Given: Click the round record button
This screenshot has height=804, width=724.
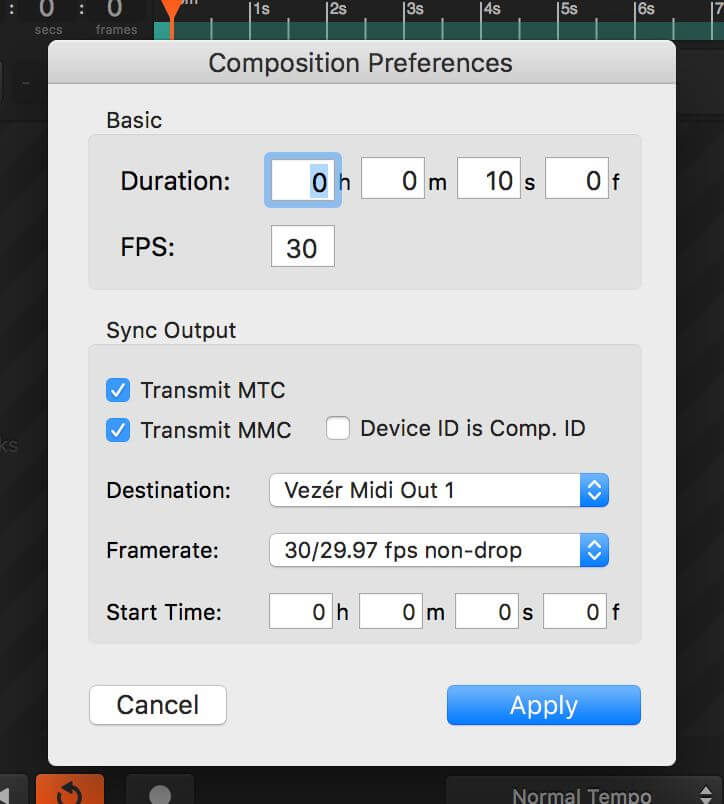Looking at the screenshot, I should coord(160,792).
